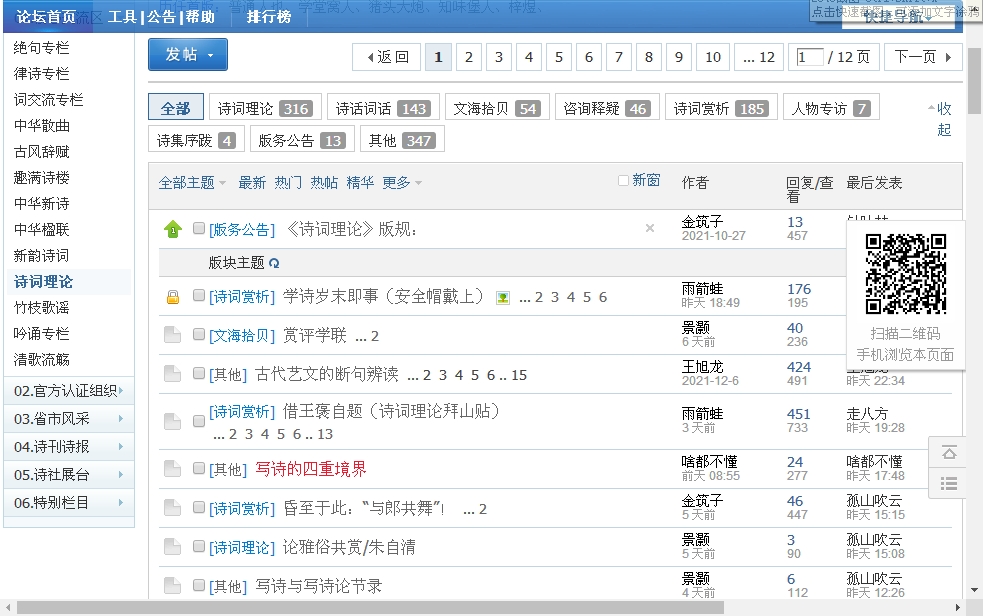Open 排行榜 in the top menu
983x616 pixels.
click(269, 17)
